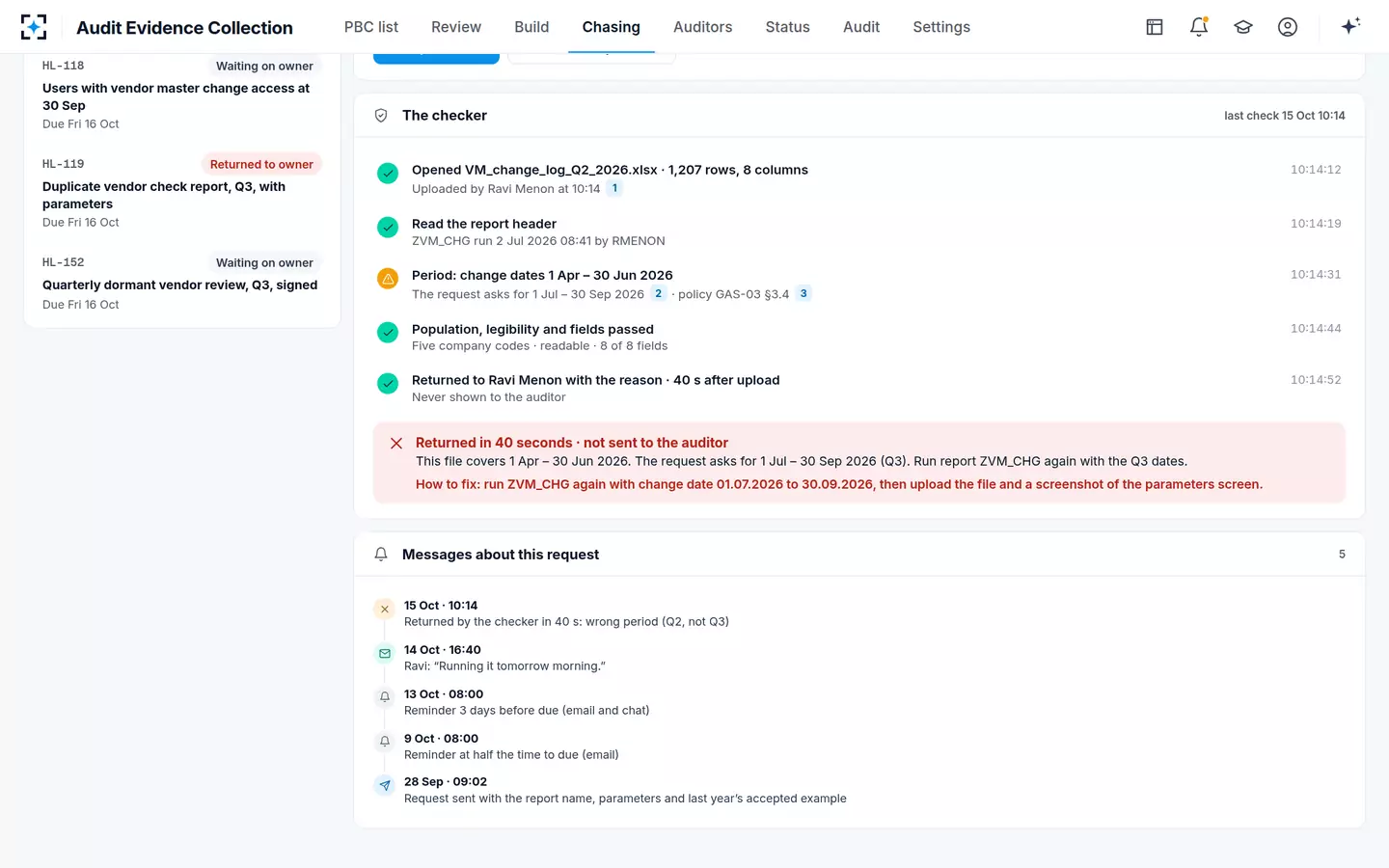This screenshot has height=868, width=1389.
Task: Click the 10:14:31 timestamp on the Period step
Action: [x=1316, y=275]
